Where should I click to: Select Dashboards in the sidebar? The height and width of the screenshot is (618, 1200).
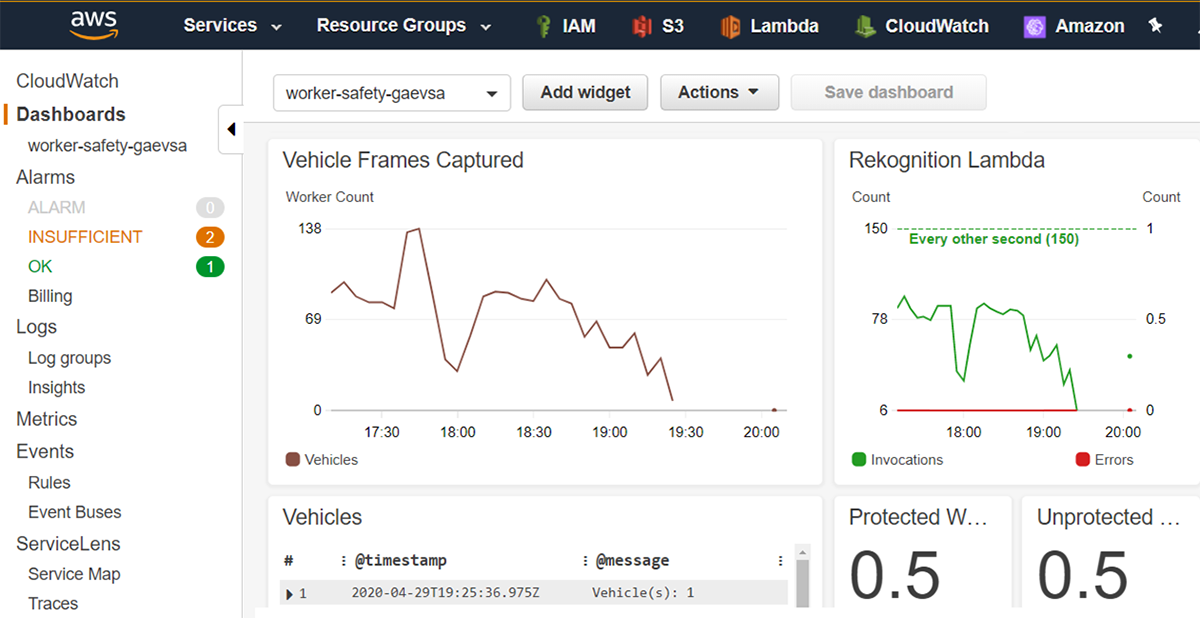[71, 114]
